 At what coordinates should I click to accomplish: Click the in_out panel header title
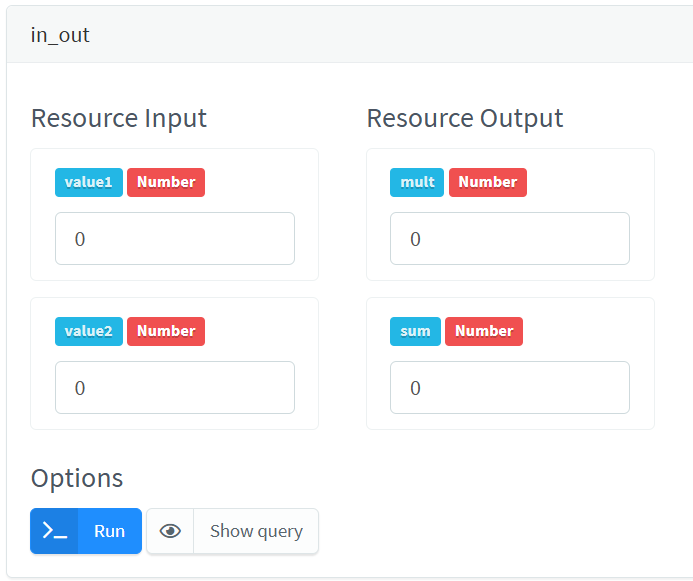coord(60,35)
